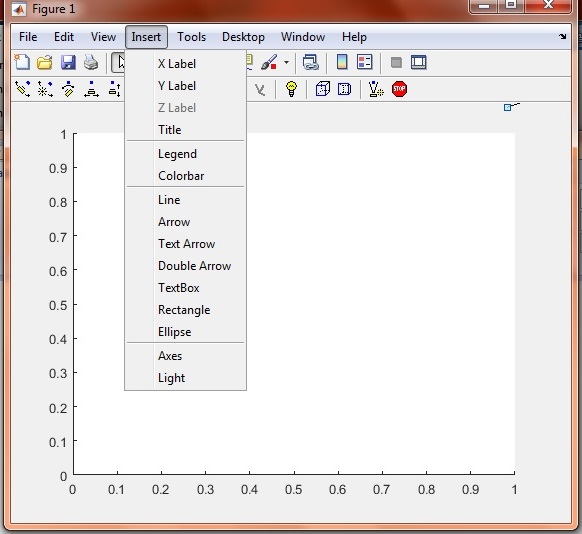Screen dimensions: 582x534
Task: Open the Tools menu
Action: [191, 37]
